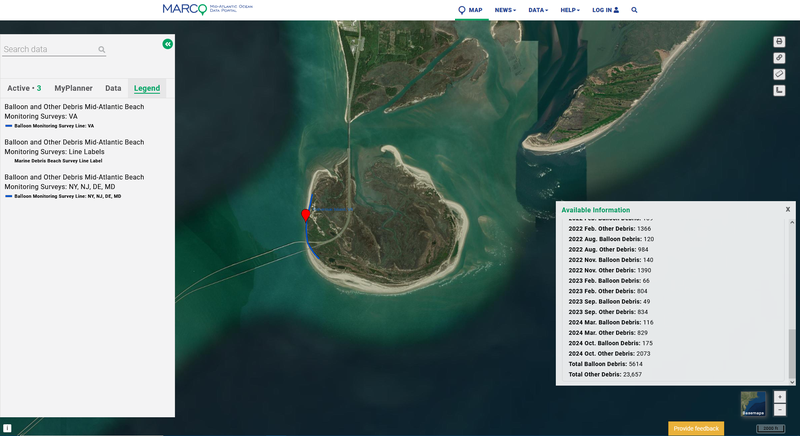
Task: Click '2022 Feb. Other Debris: 1366' row
Action: point(610,228)
